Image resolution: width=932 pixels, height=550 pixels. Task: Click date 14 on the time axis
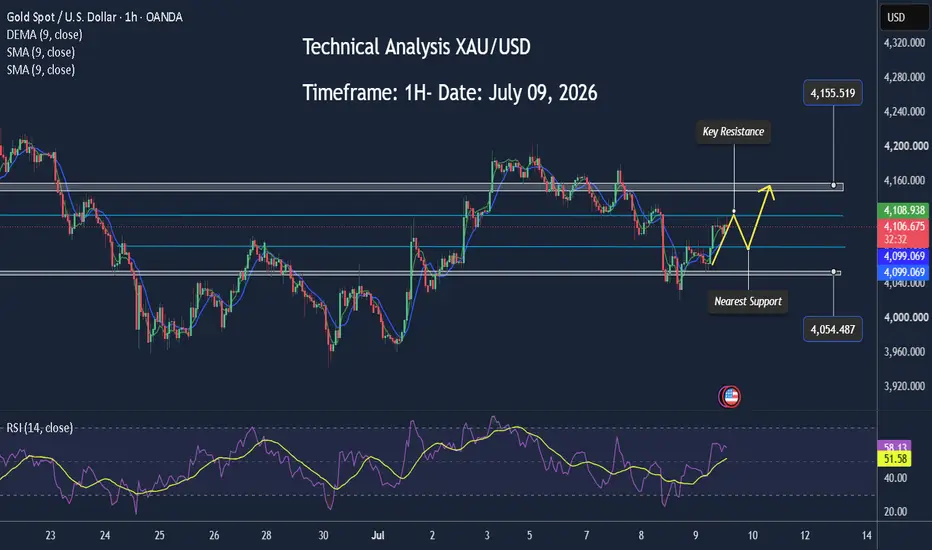[x=867, y=536]
